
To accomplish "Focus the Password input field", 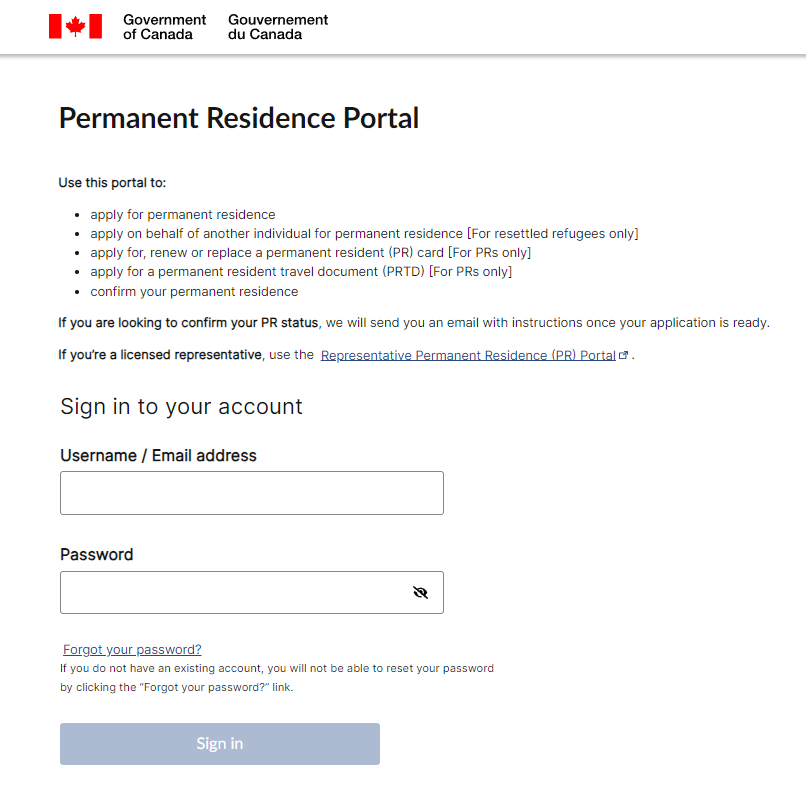I will pyautogui.click(x=232, y=593).
